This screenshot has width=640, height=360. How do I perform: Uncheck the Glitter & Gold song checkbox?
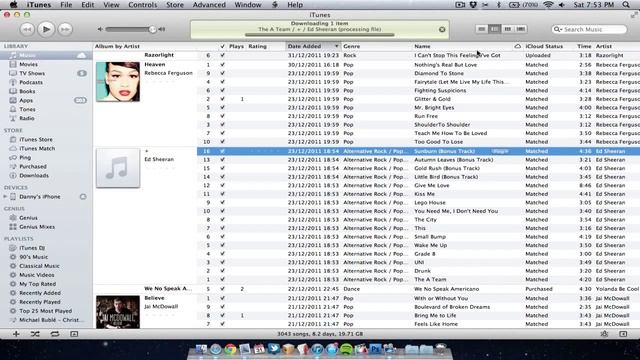point(222,99)
